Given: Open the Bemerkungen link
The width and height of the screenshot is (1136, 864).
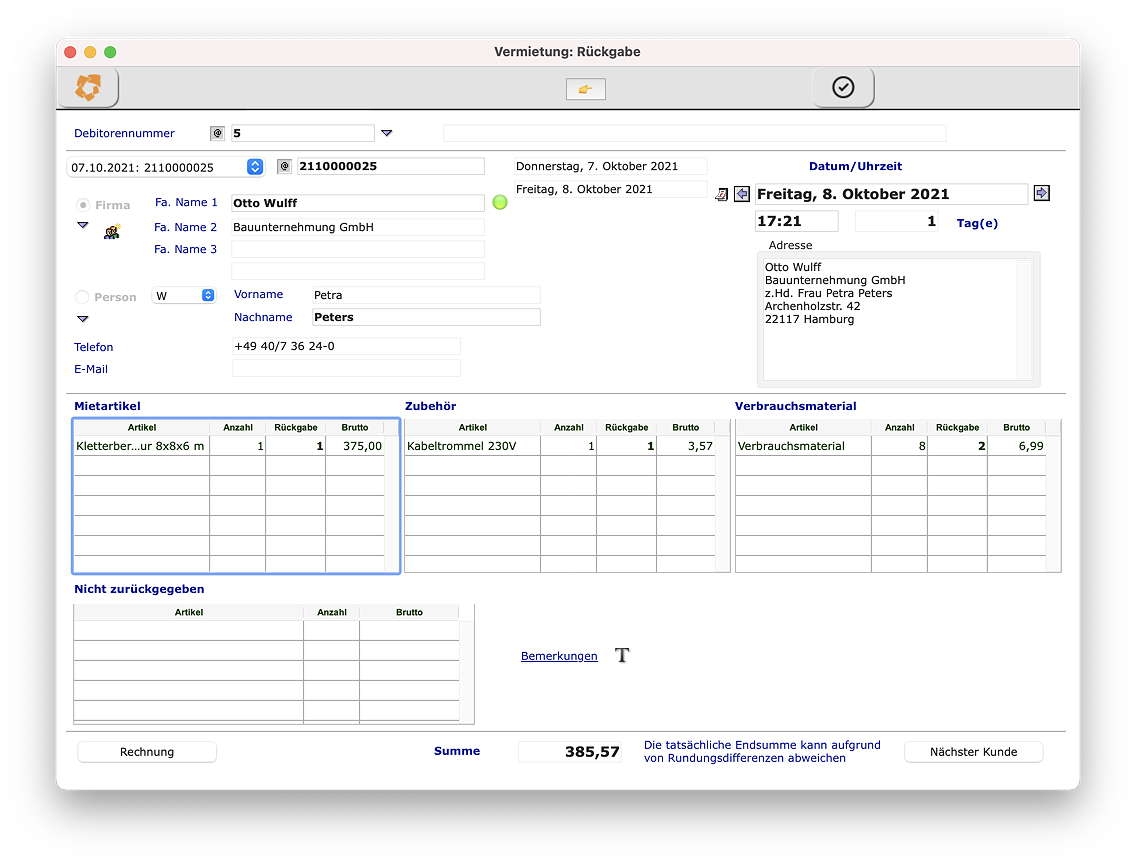Looking at the screenshot, I should (559, 656).
